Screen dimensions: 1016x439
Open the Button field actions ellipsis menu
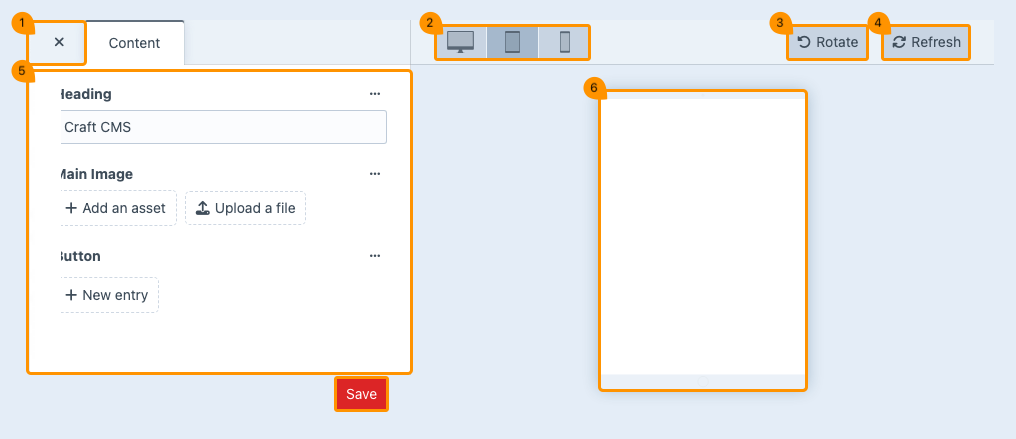pyautogui.click(x=375, y=255)
